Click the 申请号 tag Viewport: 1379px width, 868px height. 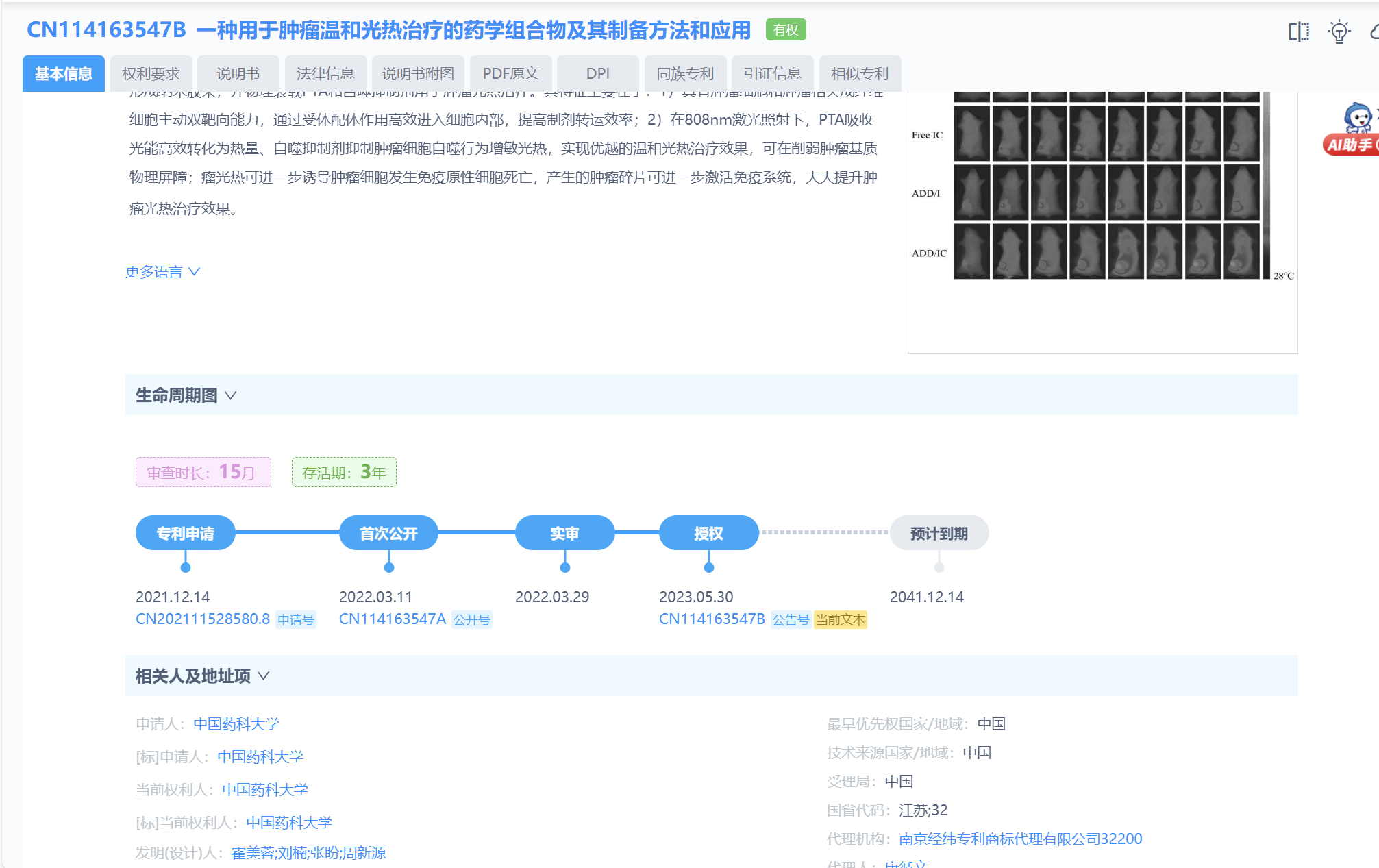point(296,620)
